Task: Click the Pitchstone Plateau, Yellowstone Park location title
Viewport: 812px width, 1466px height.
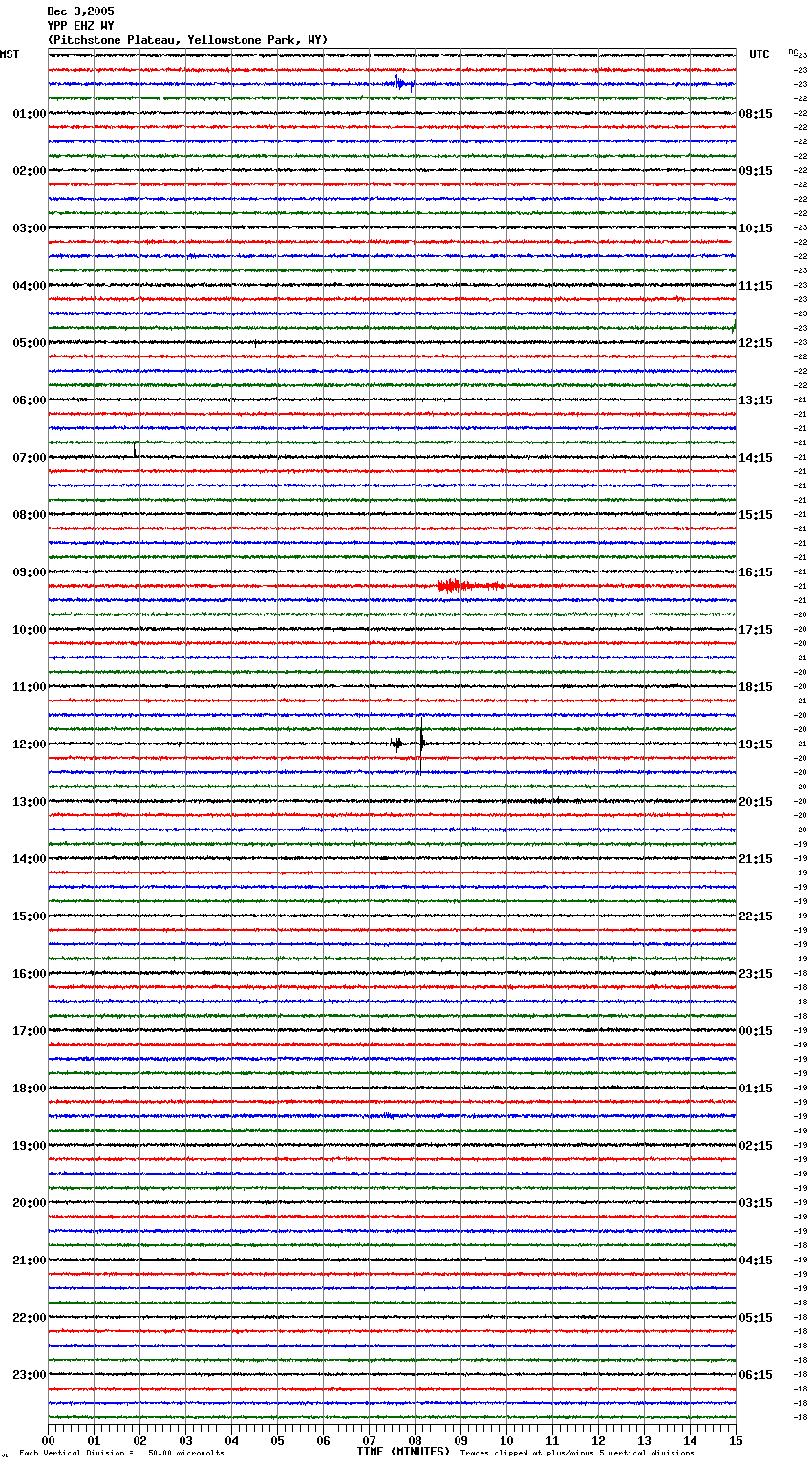Action: point(187,40)
